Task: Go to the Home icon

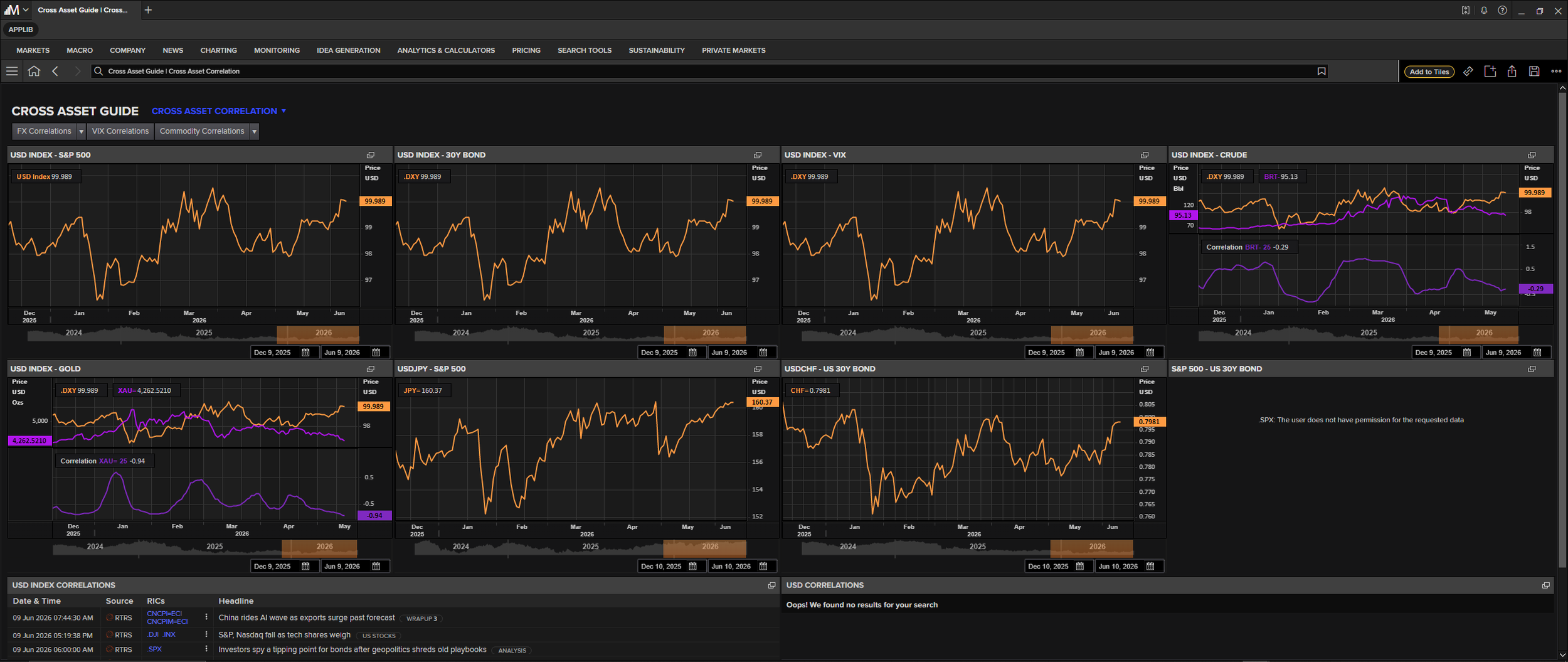Action: 34,72
